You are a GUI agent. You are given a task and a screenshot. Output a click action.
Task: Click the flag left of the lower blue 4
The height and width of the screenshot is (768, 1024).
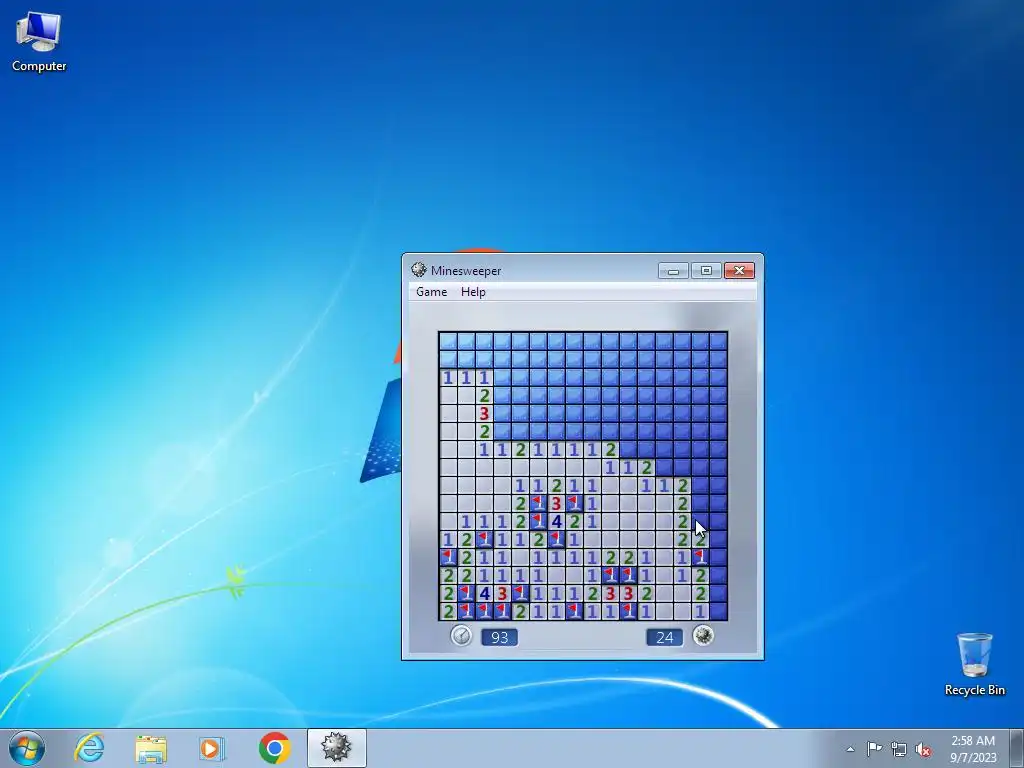tap(466, 593)
